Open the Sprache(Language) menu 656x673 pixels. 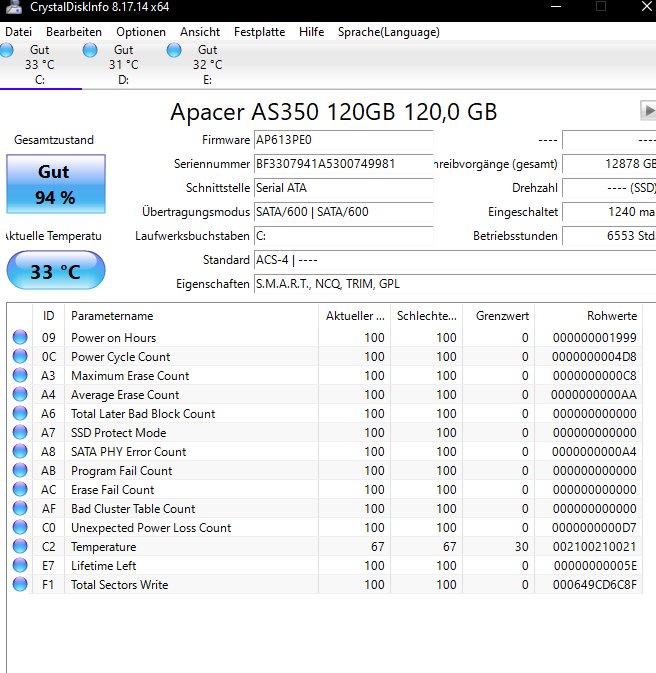click(x=389, y=32)
